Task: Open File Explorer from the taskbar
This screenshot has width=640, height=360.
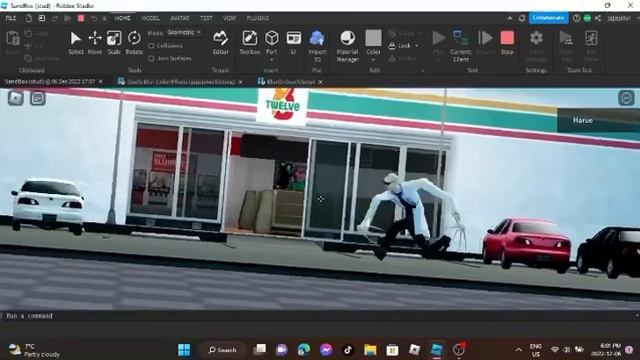Action: click(370, 350)
